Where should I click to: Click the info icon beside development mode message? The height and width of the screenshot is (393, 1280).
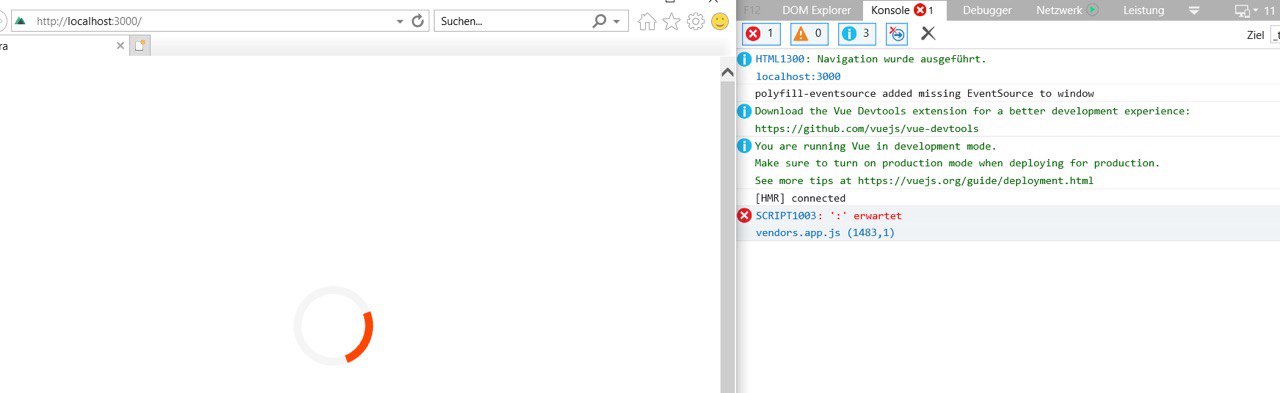(x=744, y=146)
